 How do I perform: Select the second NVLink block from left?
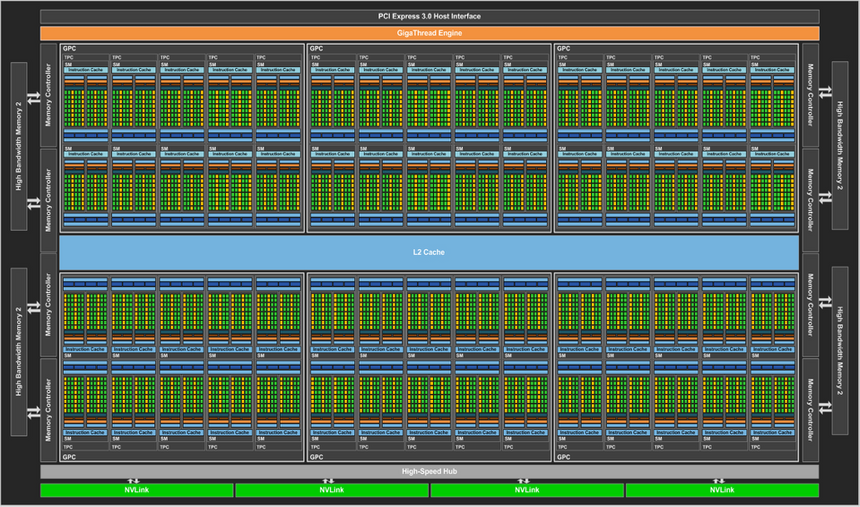331,490
